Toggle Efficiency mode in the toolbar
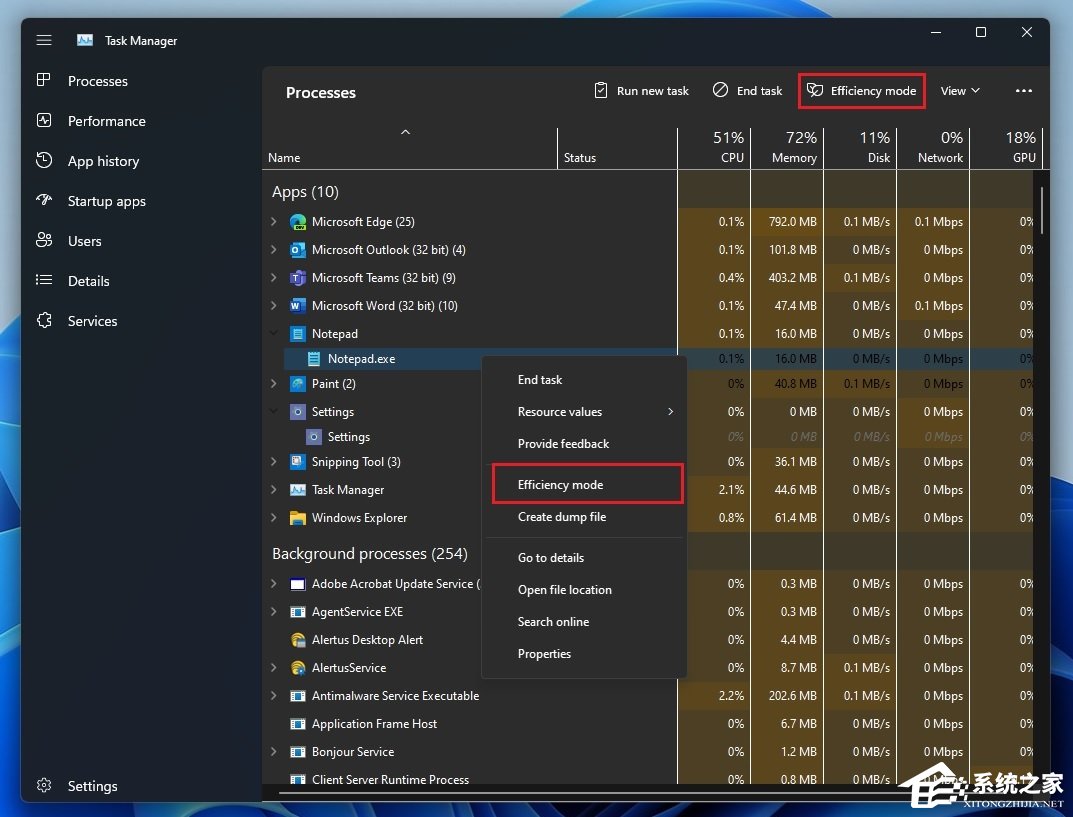The width and height of the screenshot is (1073, 817). coord(861,91)
